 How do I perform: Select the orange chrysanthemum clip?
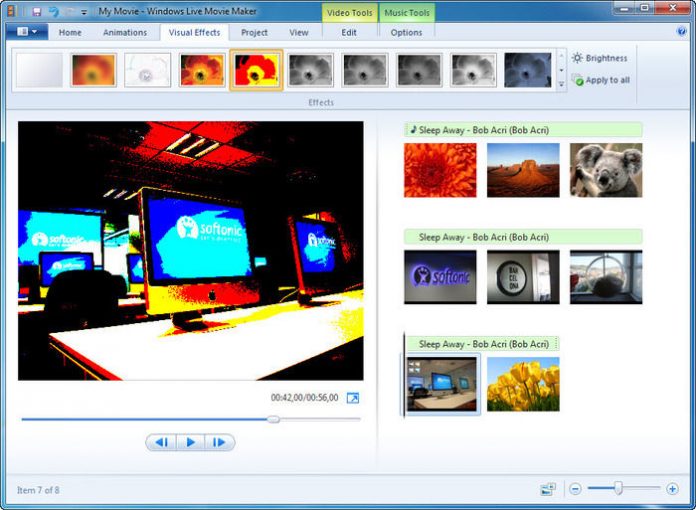[x=440, y=170]
